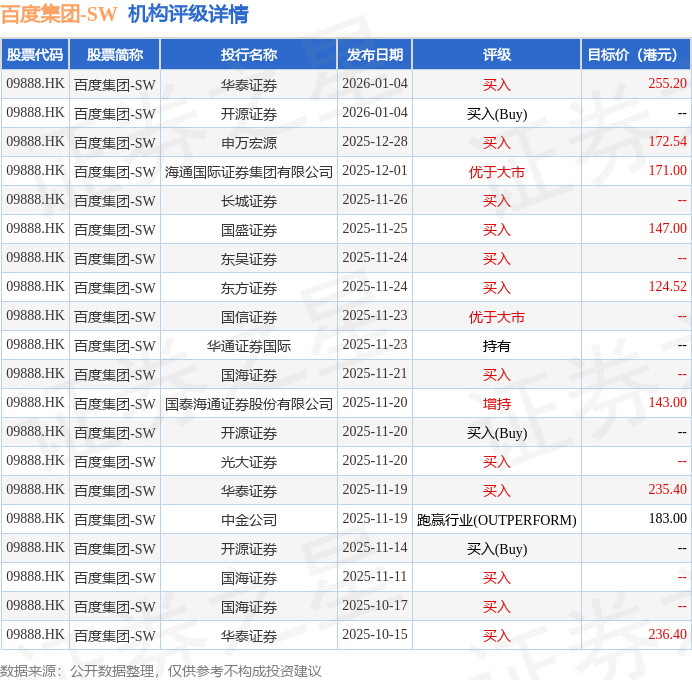This screenshot has height=680, width=692.
Task: Click date 2025-11-21
Action: click(x=375, y=373)
